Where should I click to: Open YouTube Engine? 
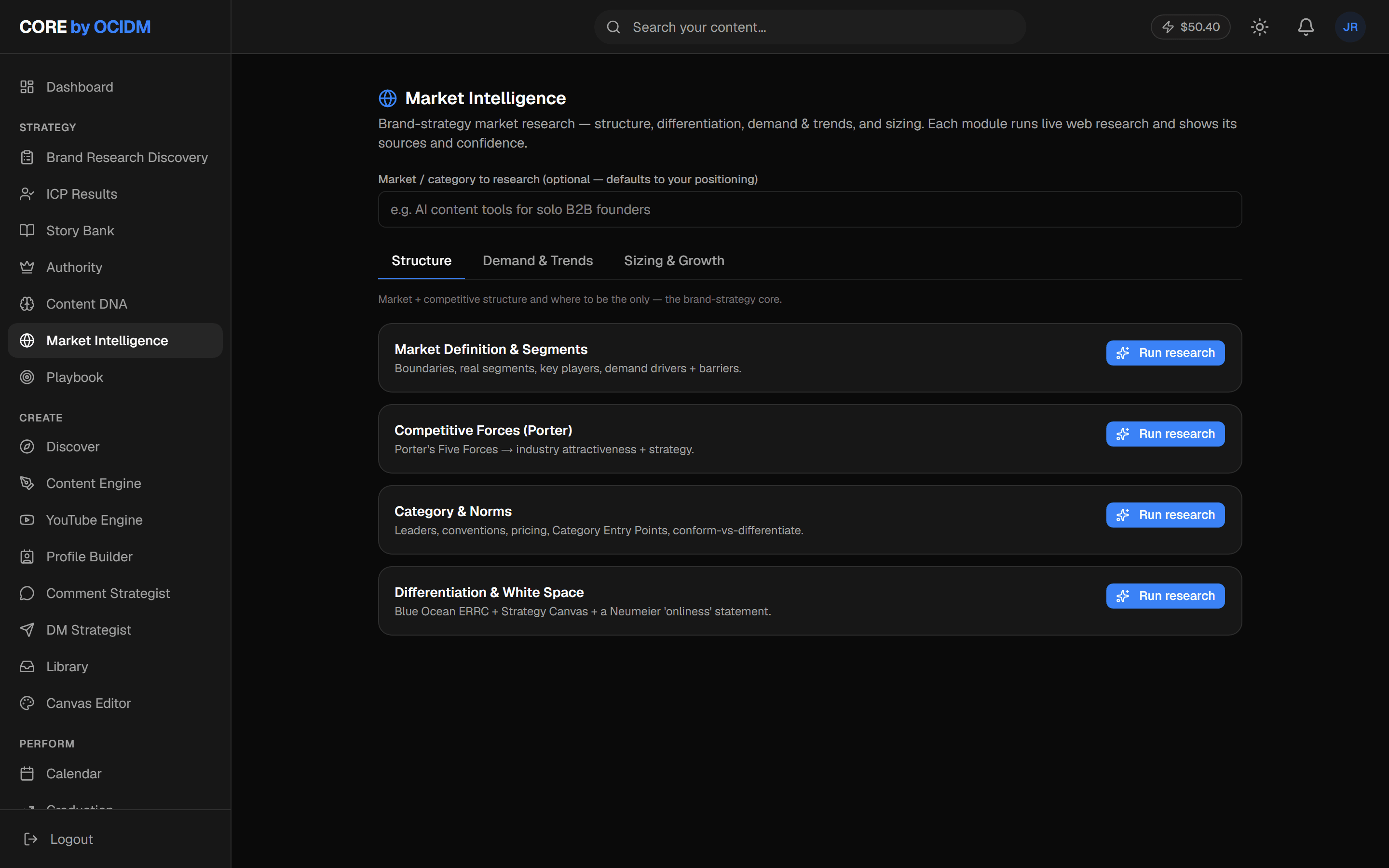click(x=115, y=520)
